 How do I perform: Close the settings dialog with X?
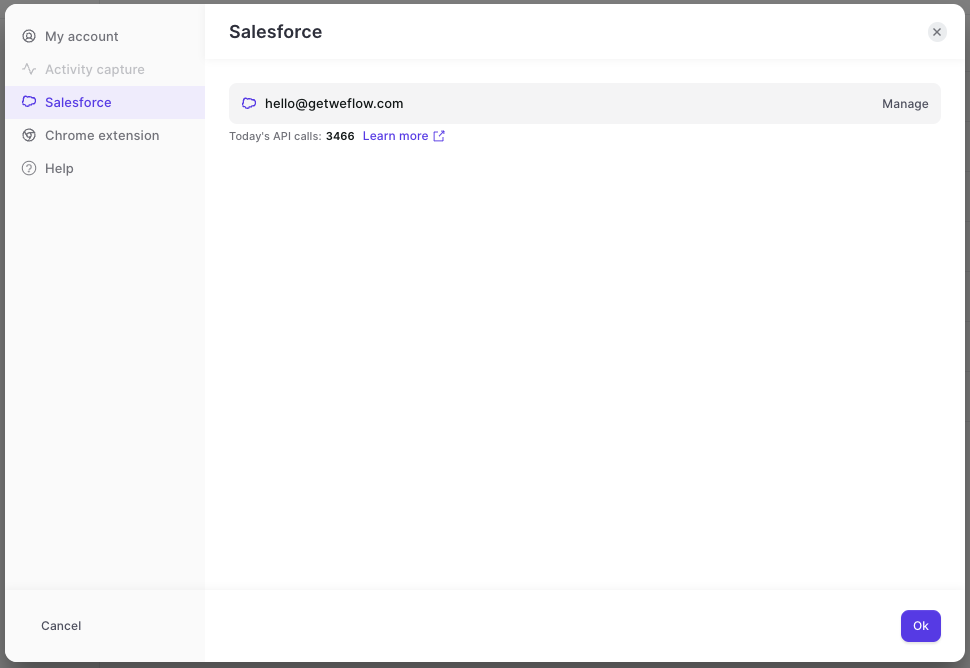[937, 32]
